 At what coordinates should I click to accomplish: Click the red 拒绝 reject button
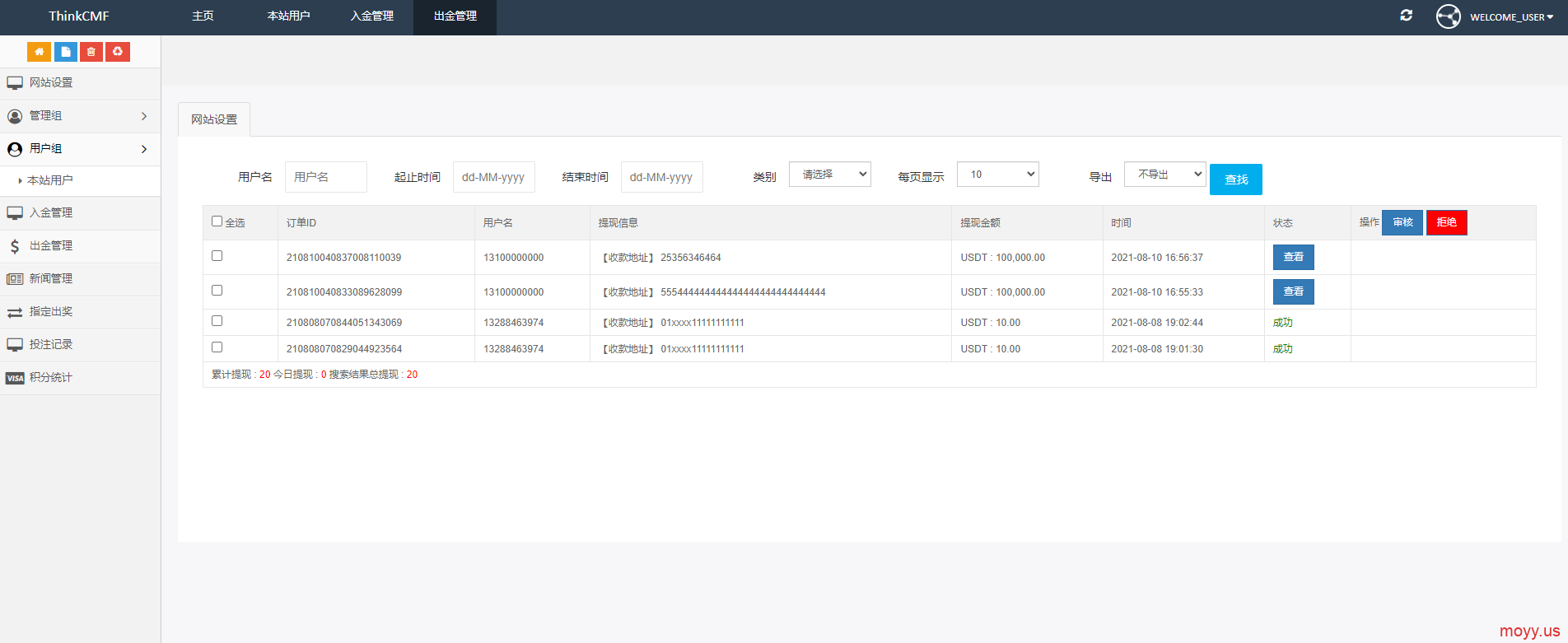[x=1446, y=222]
